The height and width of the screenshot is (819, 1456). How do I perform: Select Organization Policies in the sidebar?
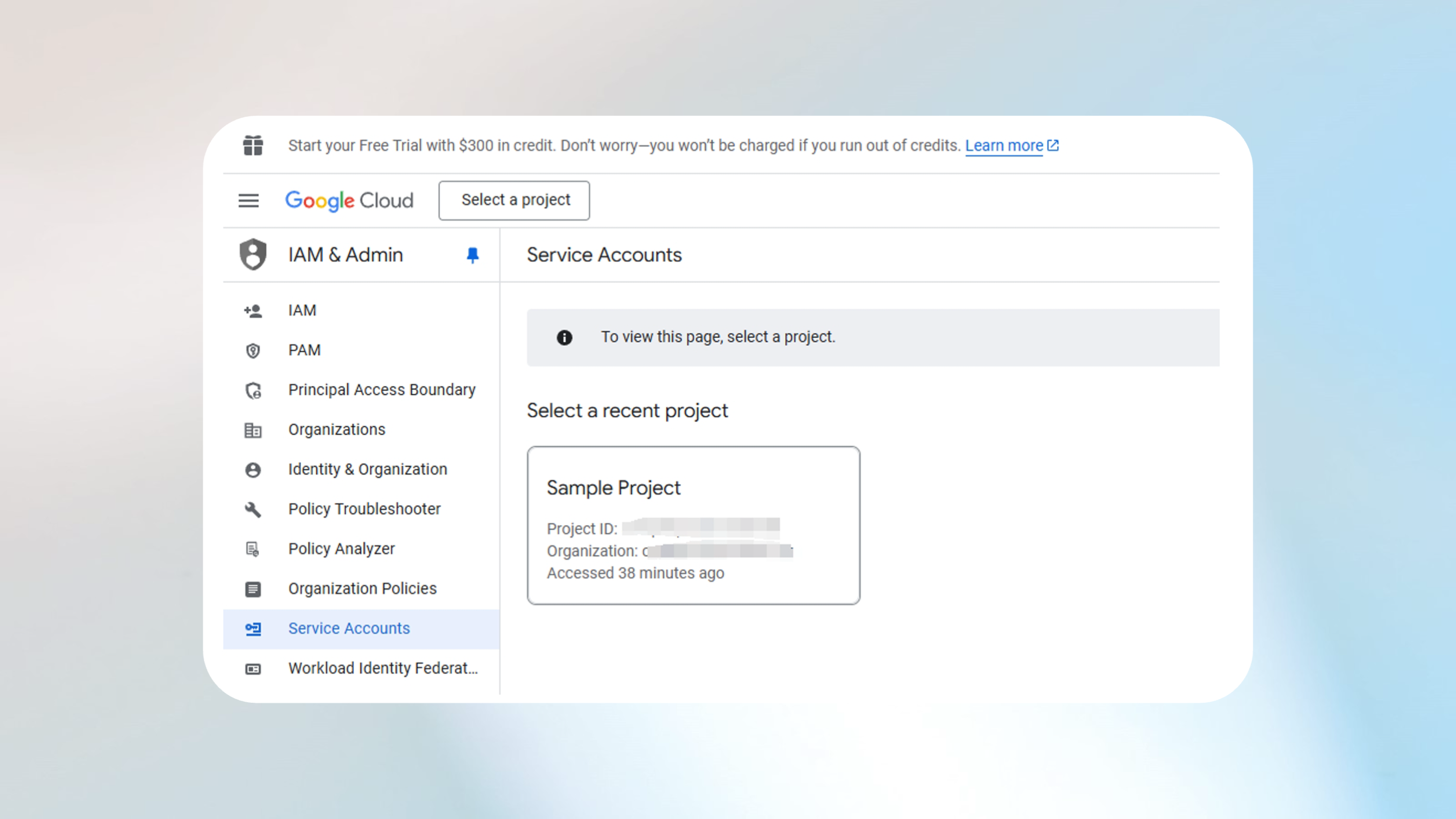(362, 588)
